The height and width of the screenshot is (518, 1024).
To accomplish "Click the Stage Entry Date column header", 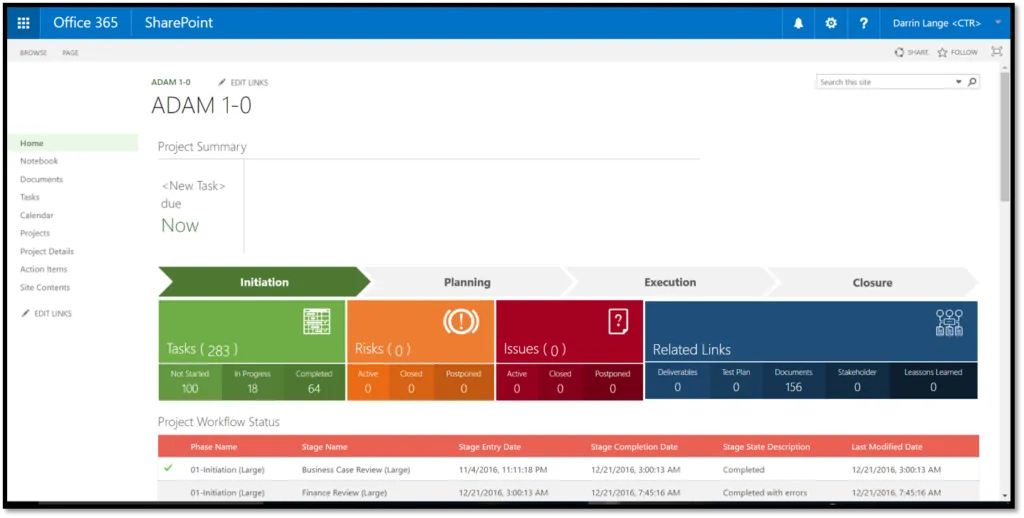I will pos(489,447).
